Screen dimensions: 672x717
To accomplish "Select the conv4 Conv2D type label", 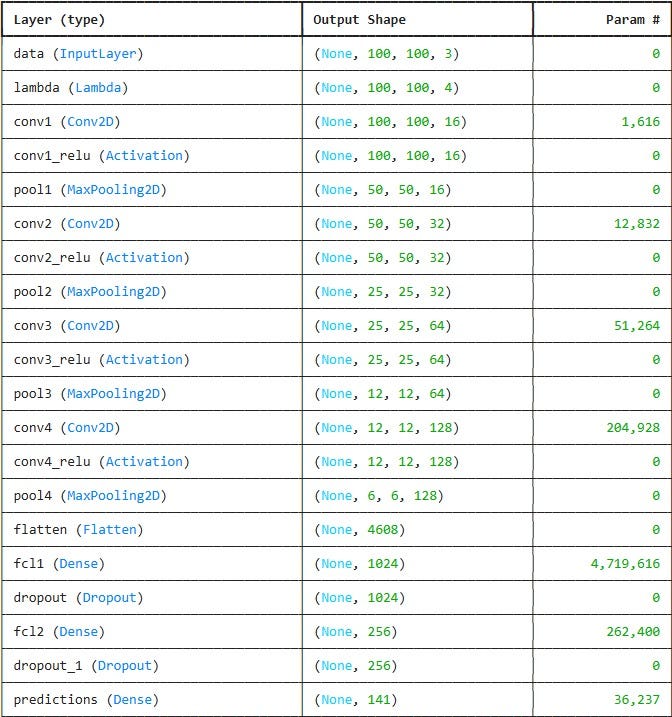I will click(x=90, y=428).
